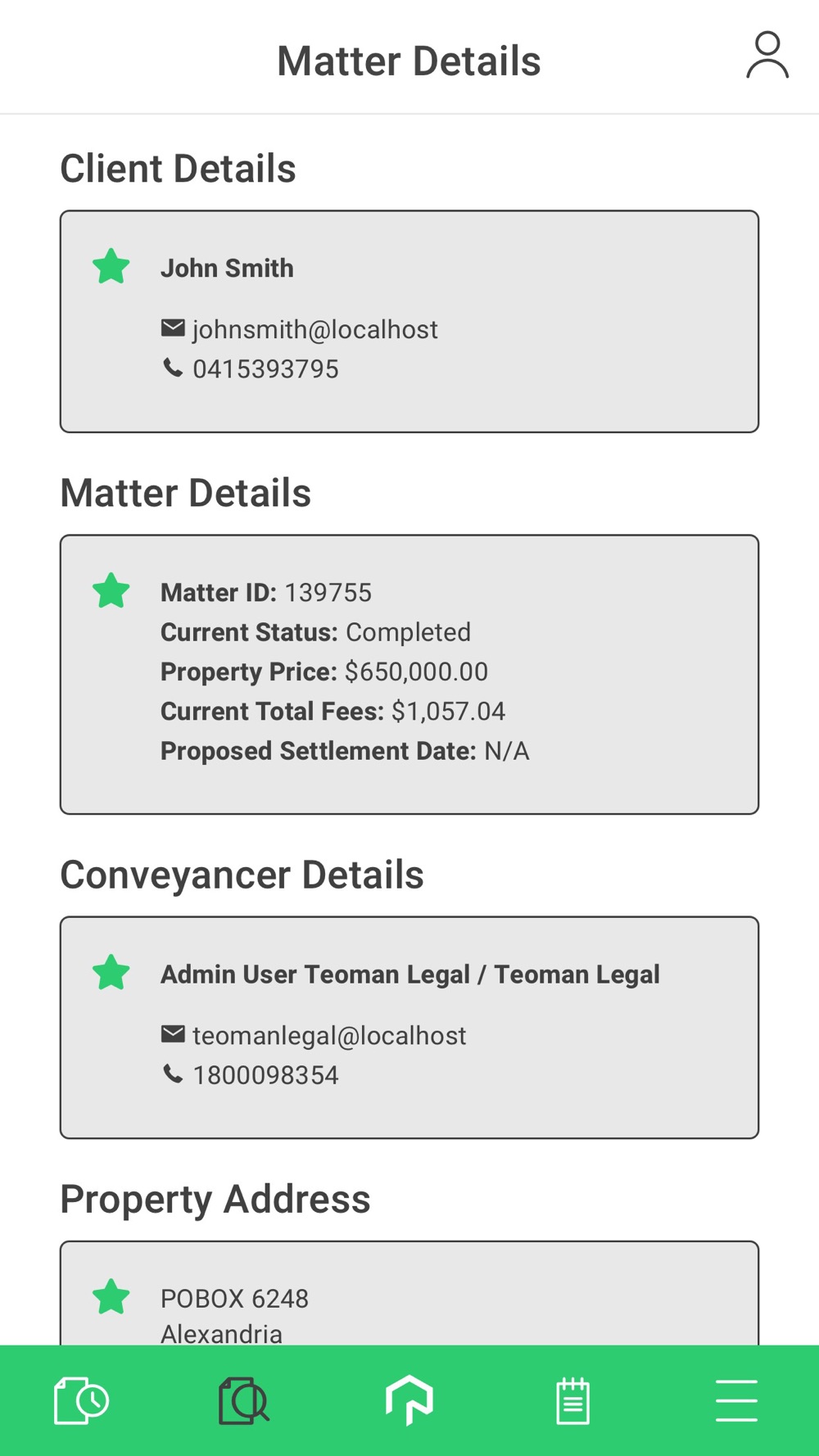Tap the star beside POBOX 6248

pyautogui.click(x=111, y=1297)
